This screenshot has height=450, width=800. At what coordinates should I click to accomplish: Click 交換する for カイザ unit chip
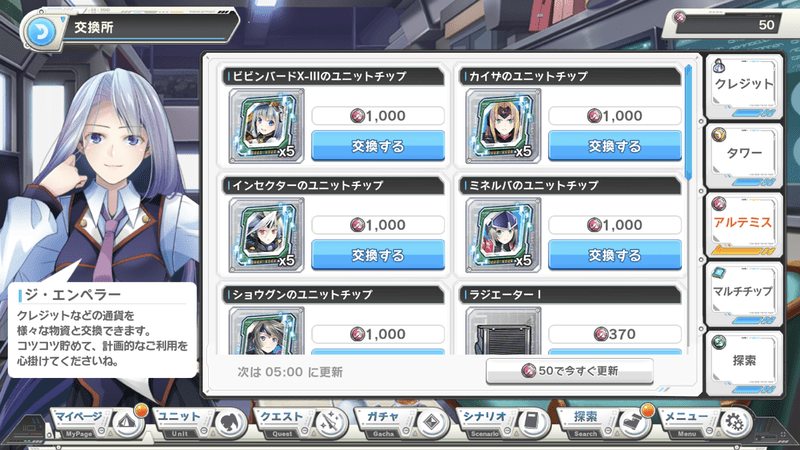tap(615, 146)
